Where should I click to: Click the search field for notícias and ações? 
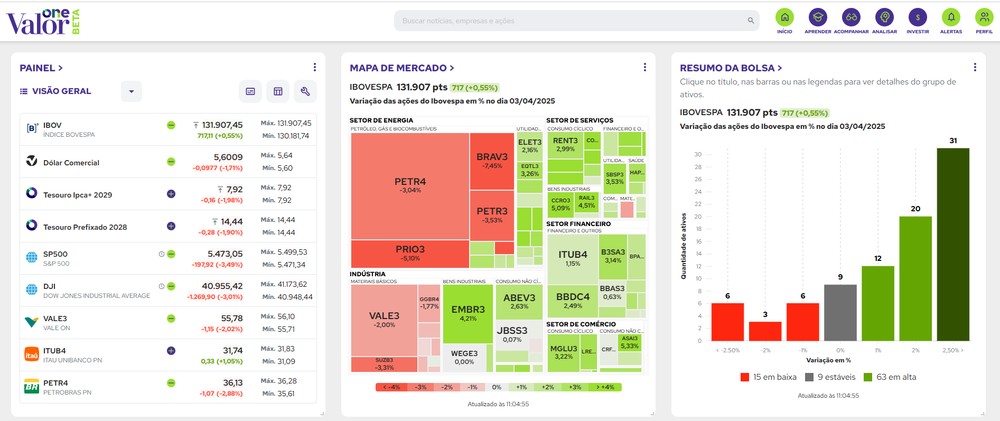pos(577,20)
